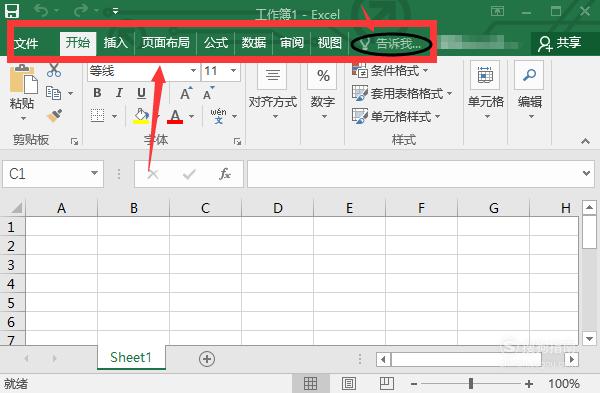
Task: Click the Name Box showing C1
Action: 47,174
